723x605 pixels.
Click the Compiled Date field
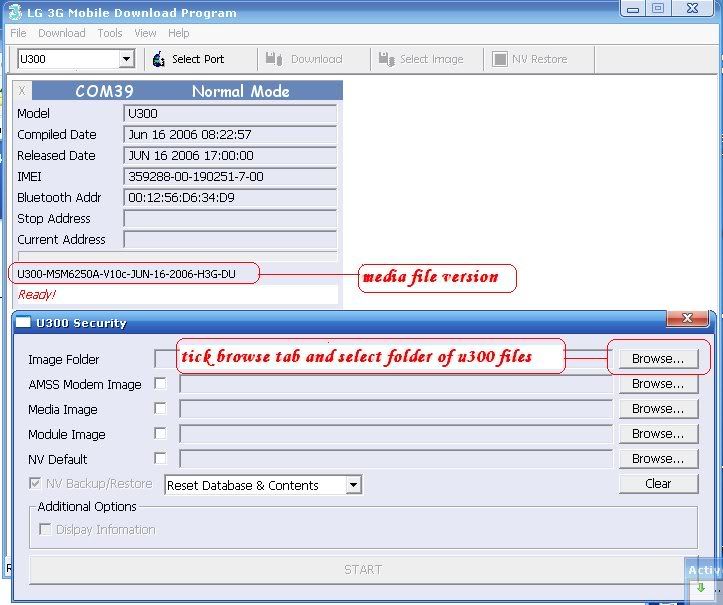(230, 134)
